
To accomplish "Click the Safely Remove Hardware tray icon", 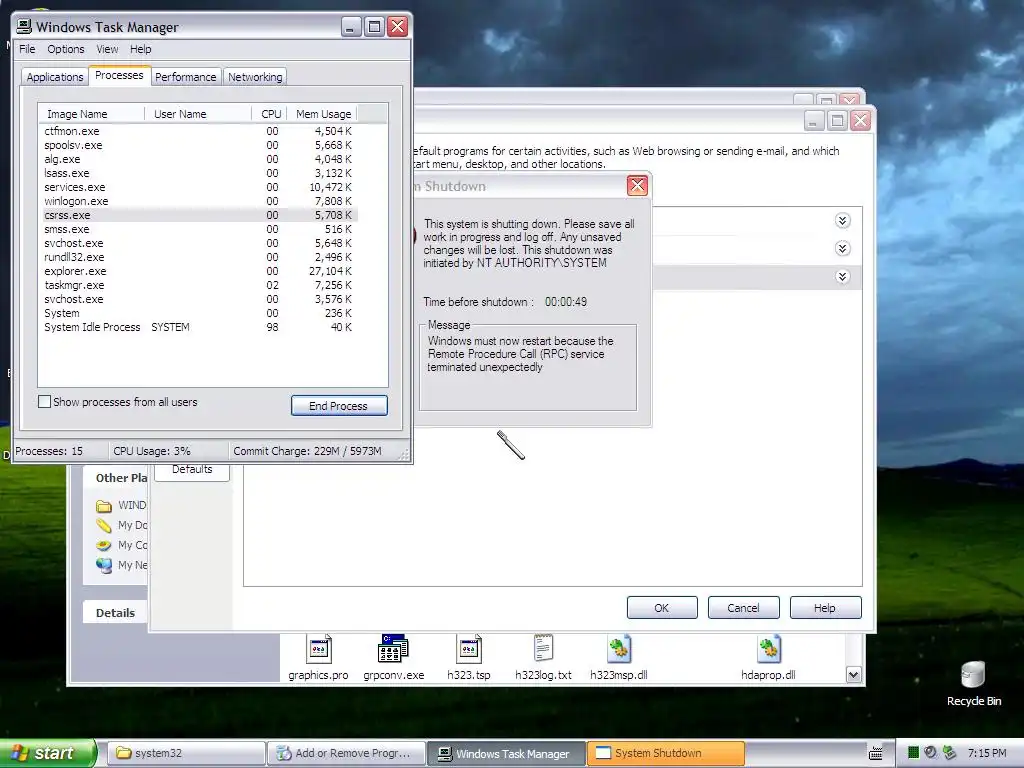I will coord(950,753).
